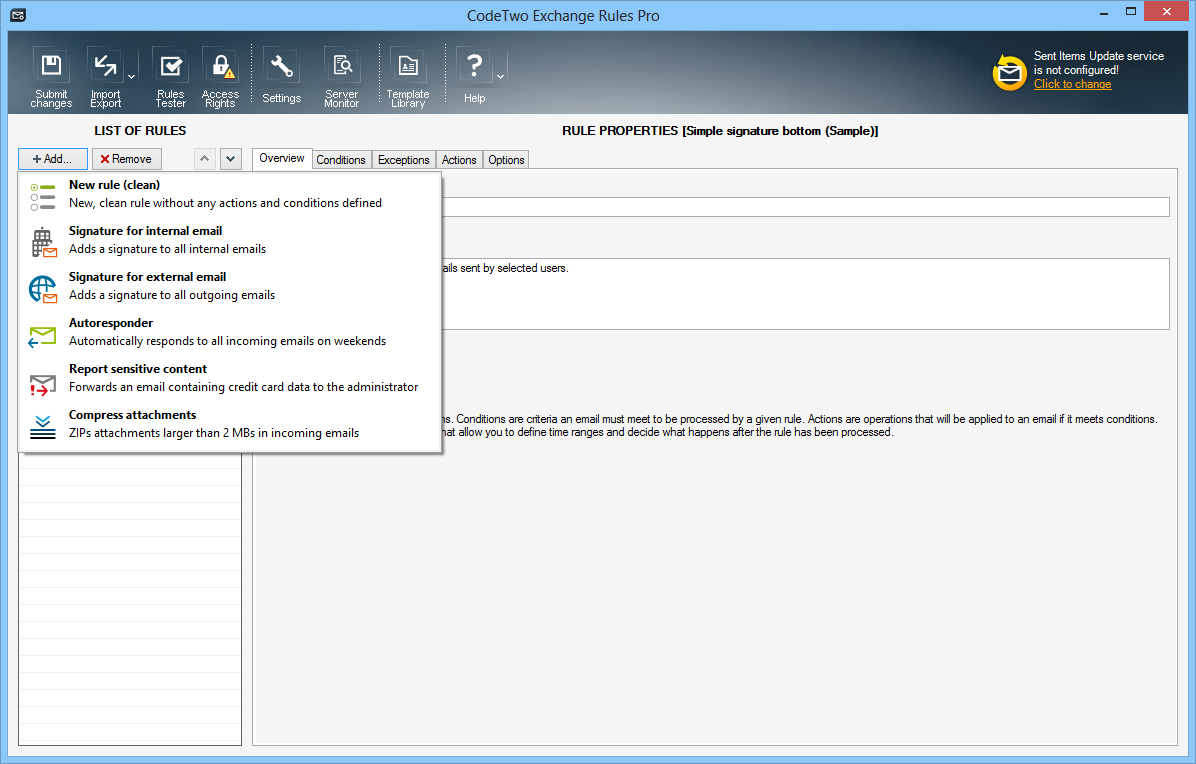This screenshot has width=1196, height=764.
Task: Click the Sent Items Update service icon
Action: point(1009,72)
